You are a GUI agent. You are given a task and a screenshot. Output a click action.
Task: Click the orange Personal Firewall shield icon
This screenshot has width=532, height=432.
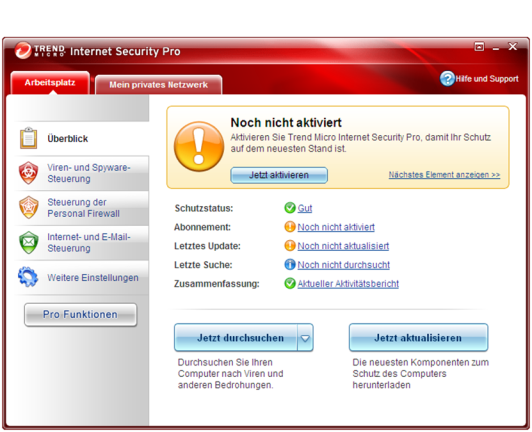pos(28,207)
